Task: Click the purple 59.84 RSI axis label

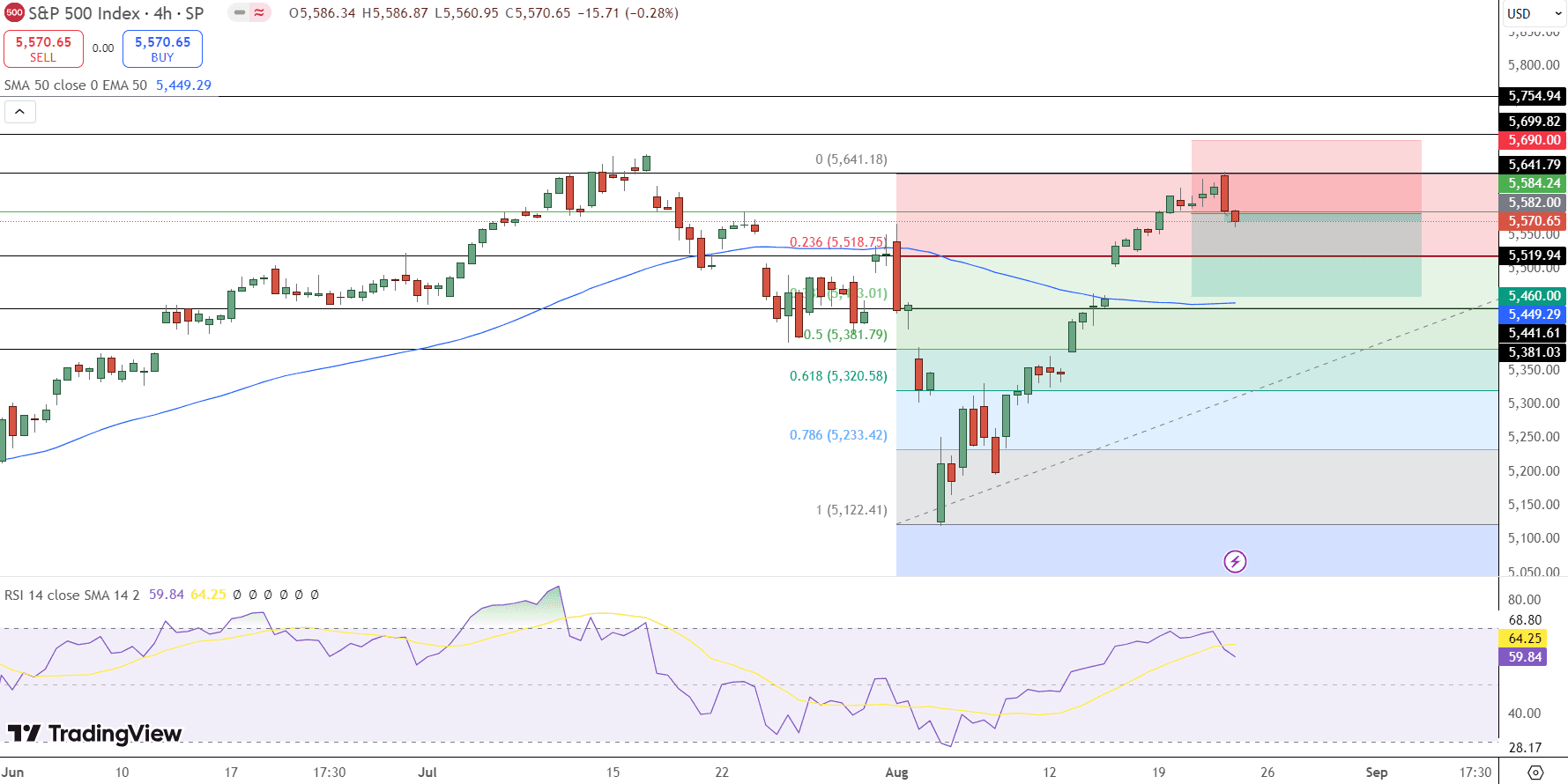Action: [x=1523, y=657]
